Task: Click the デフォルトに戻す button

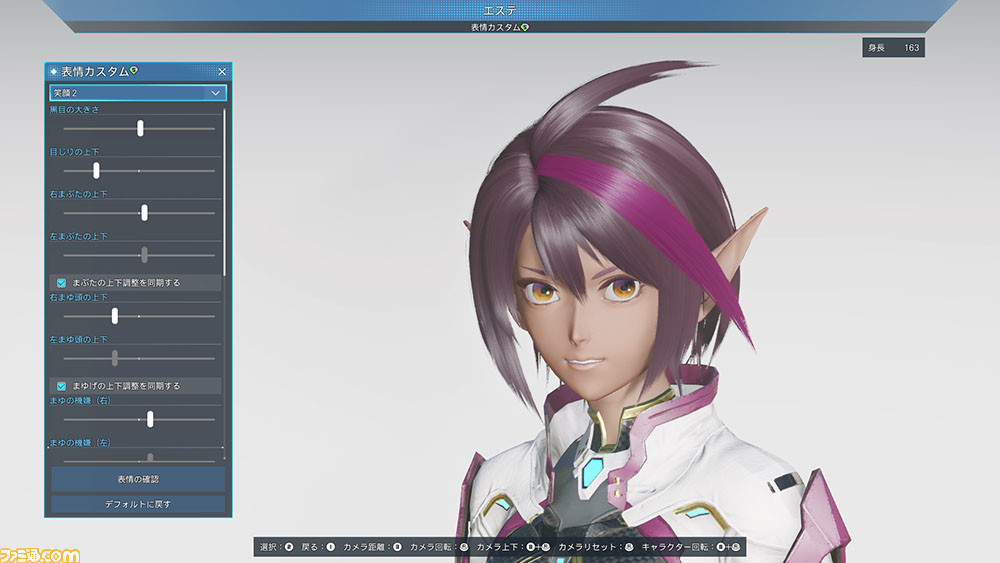Action: pos(138,504)
